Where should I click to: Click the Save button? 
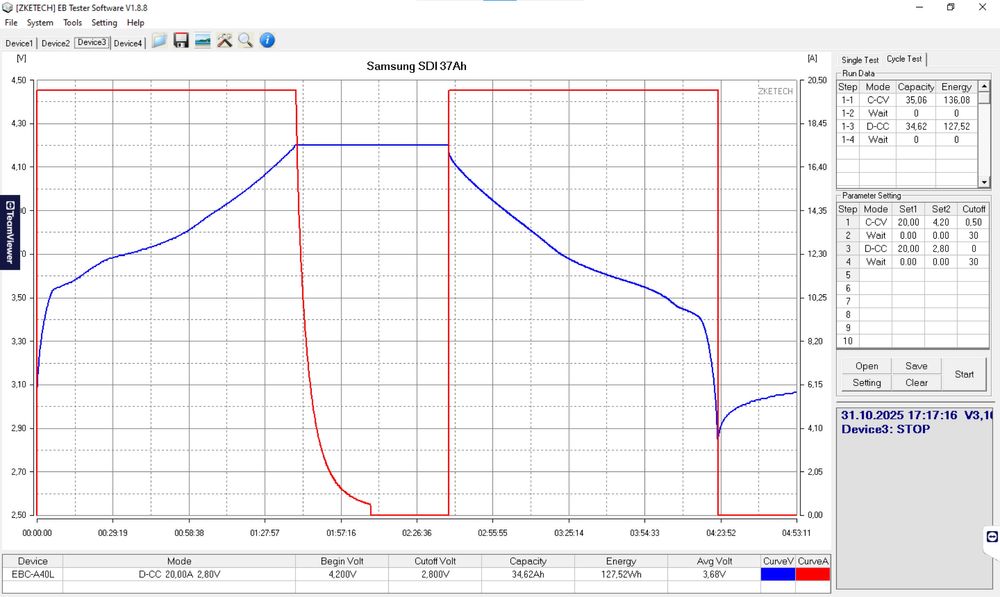pos(916,366)
